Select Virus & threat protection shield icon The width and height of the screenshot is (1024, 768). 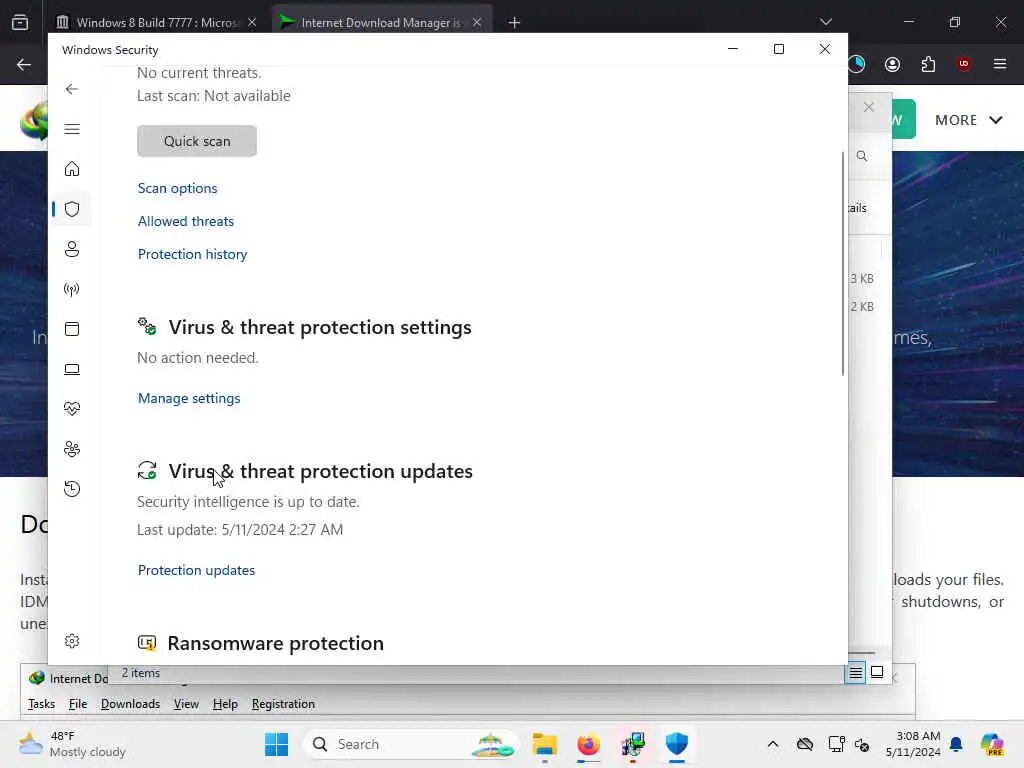coord(72,209)
